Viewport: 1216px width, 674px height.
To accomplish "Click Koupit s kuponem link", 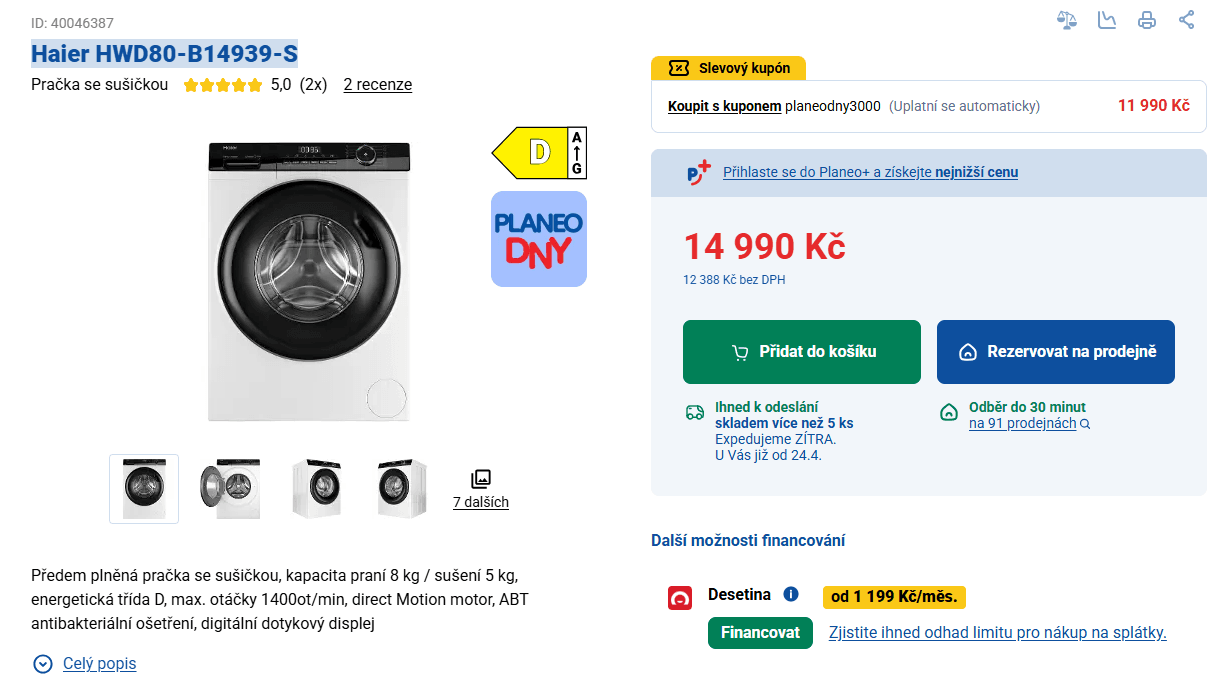I will point(725,106).
